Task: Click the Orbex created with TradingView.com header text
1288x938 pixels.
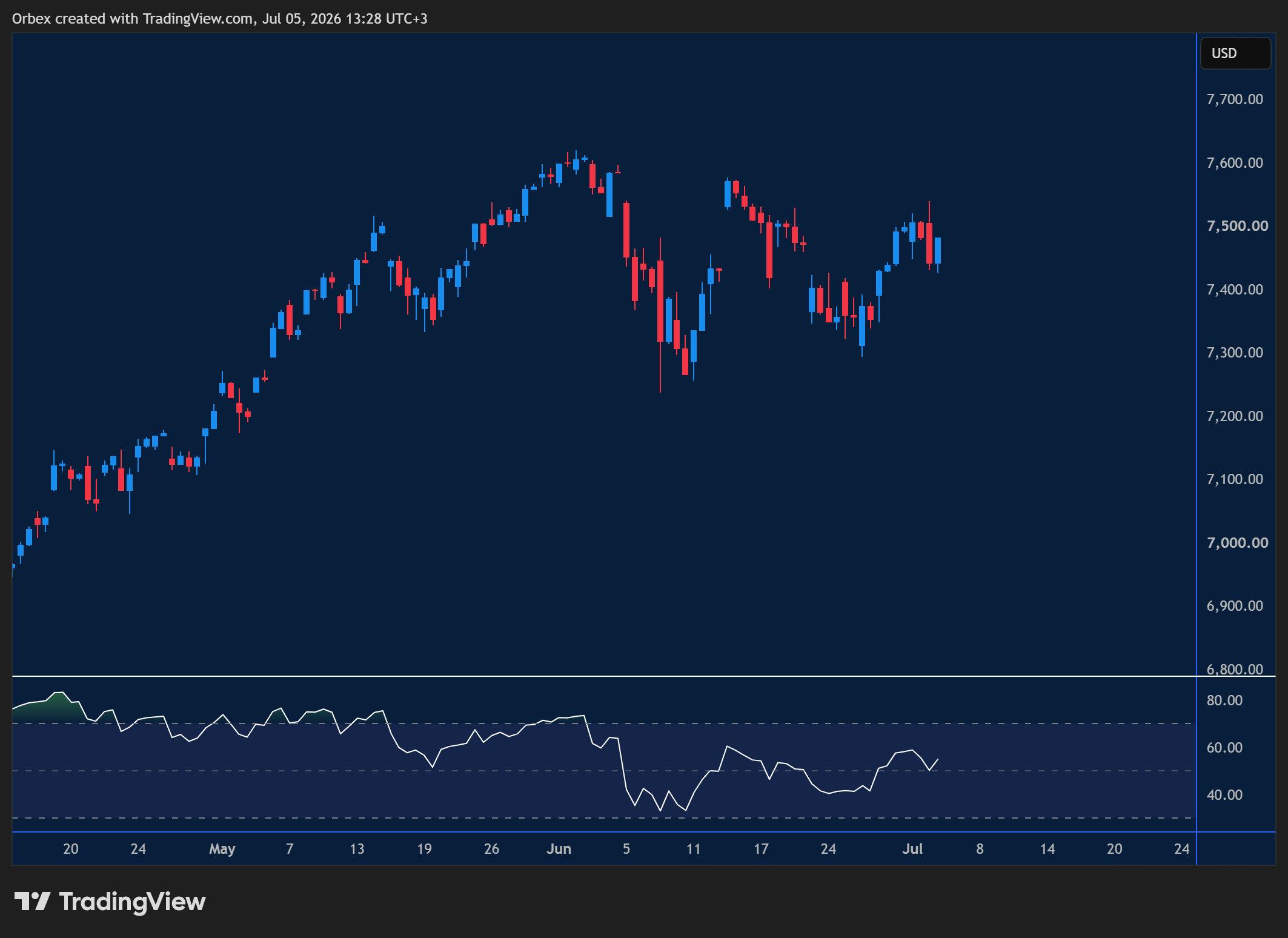Action: 220,19
